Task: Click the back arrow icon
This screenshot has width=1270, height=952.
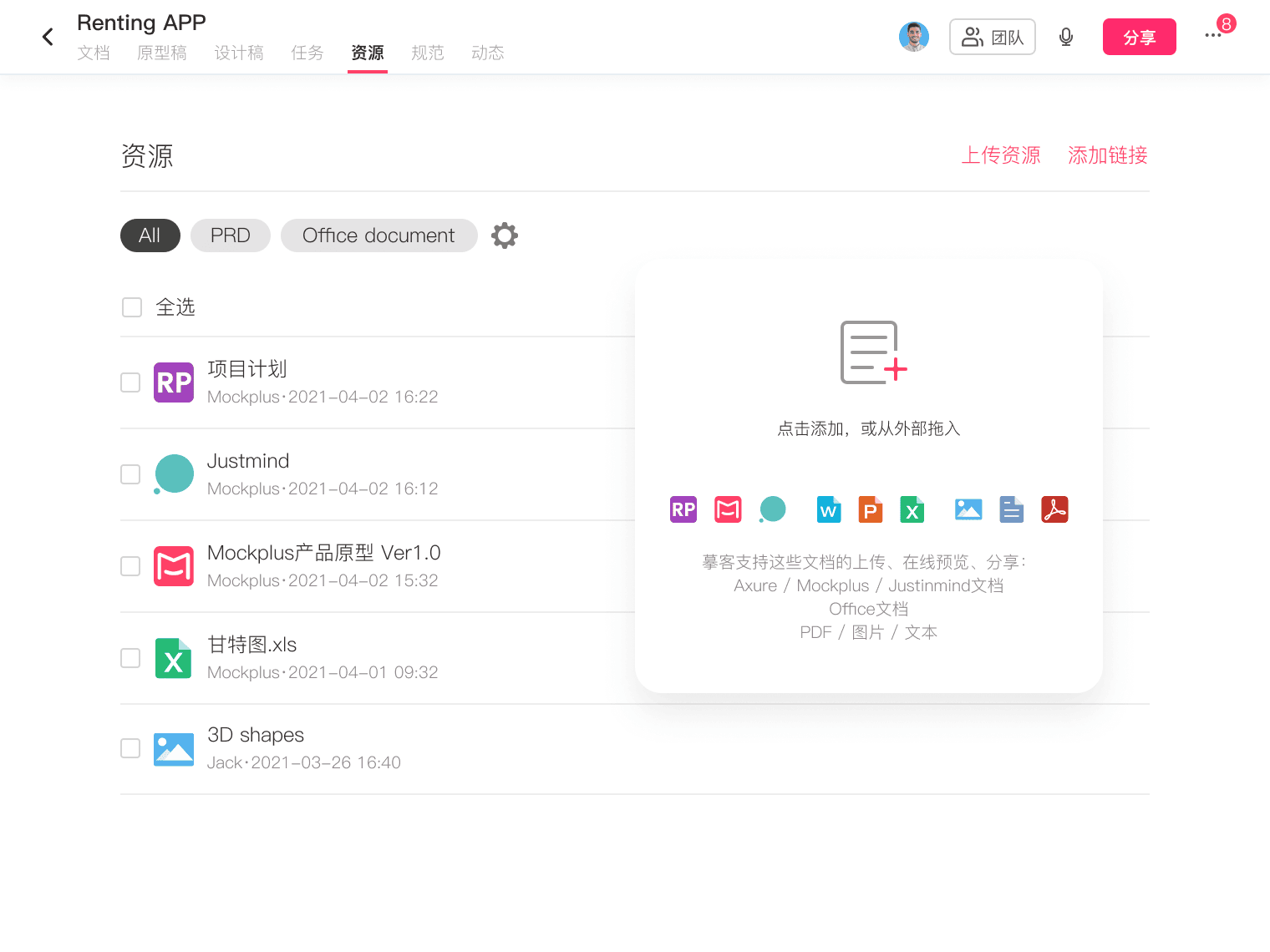Action: click(x=48, y=37)
